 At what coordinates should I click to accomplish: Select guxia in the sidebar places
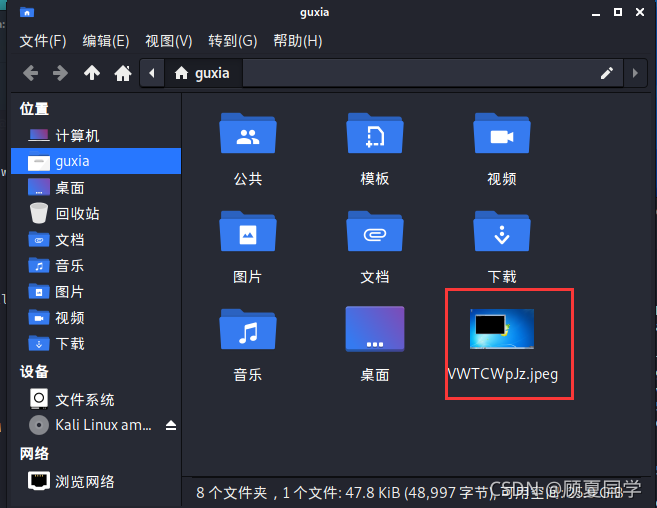pyautogui.click(x=96, y=161)
